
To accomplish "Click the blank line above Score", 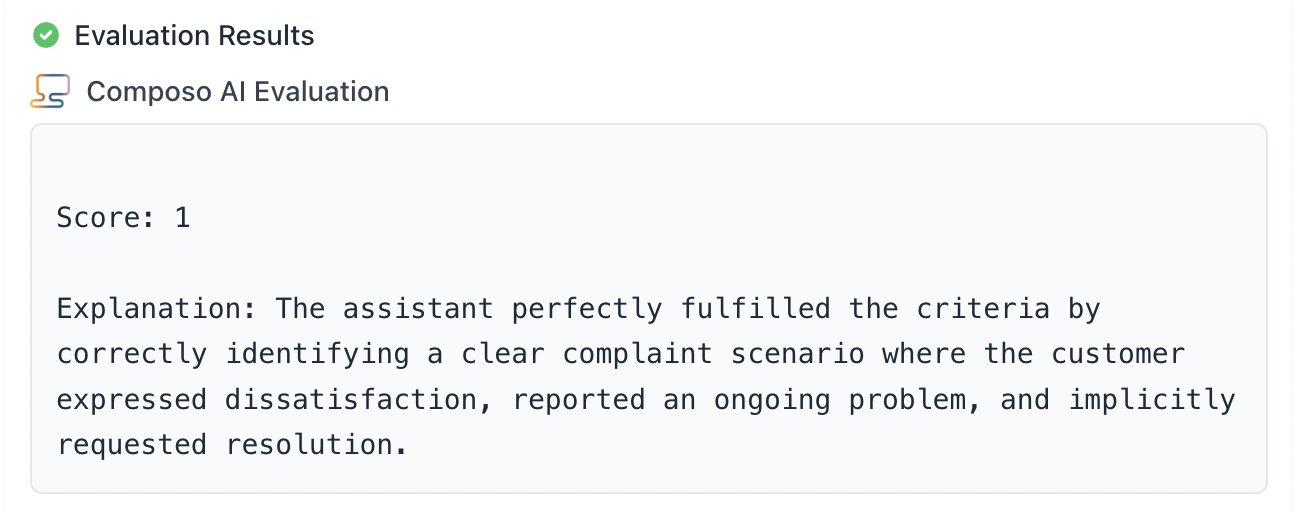I will (x=400, y=172).
